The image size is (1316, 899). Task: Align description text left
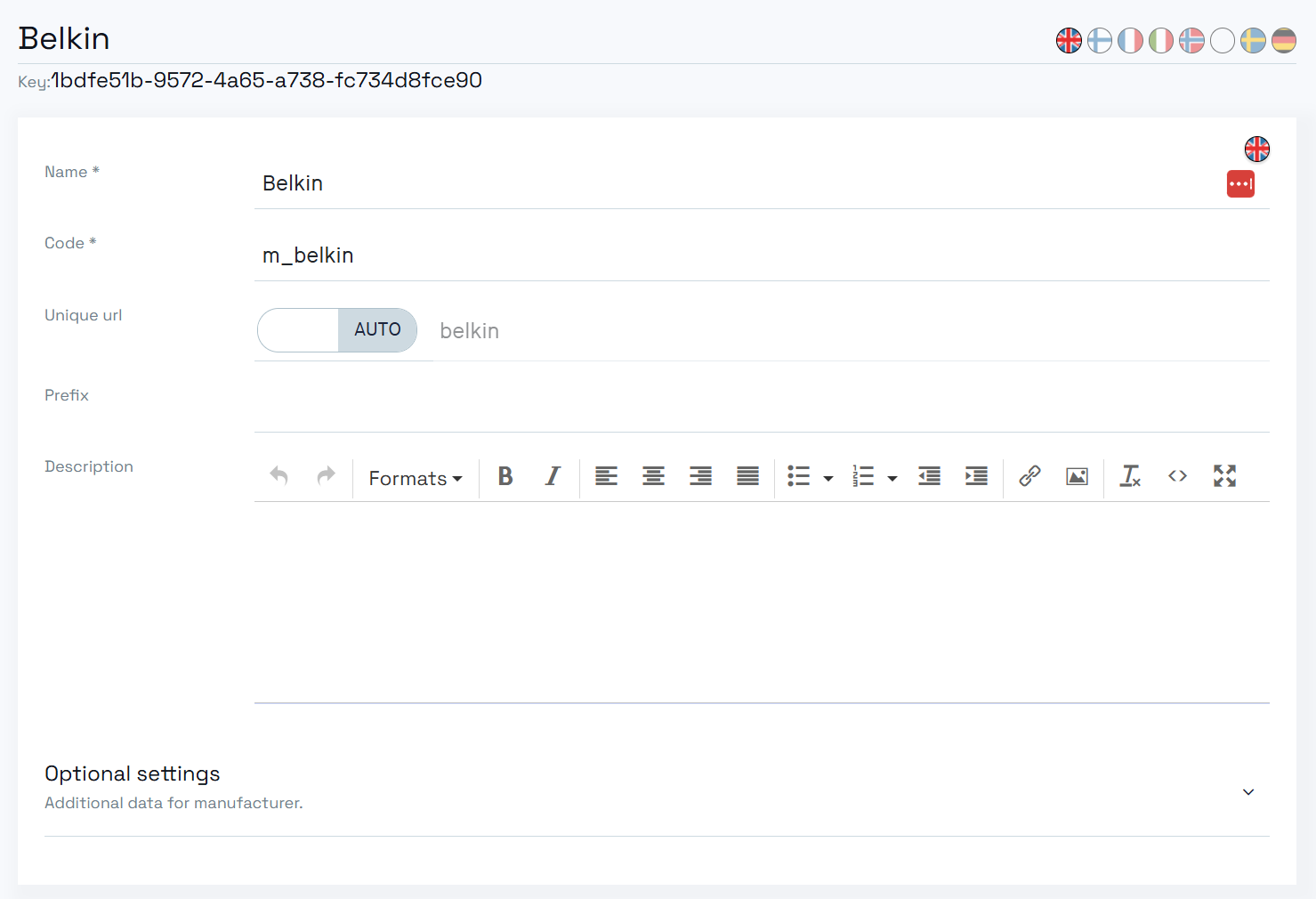tap(606, 476)
